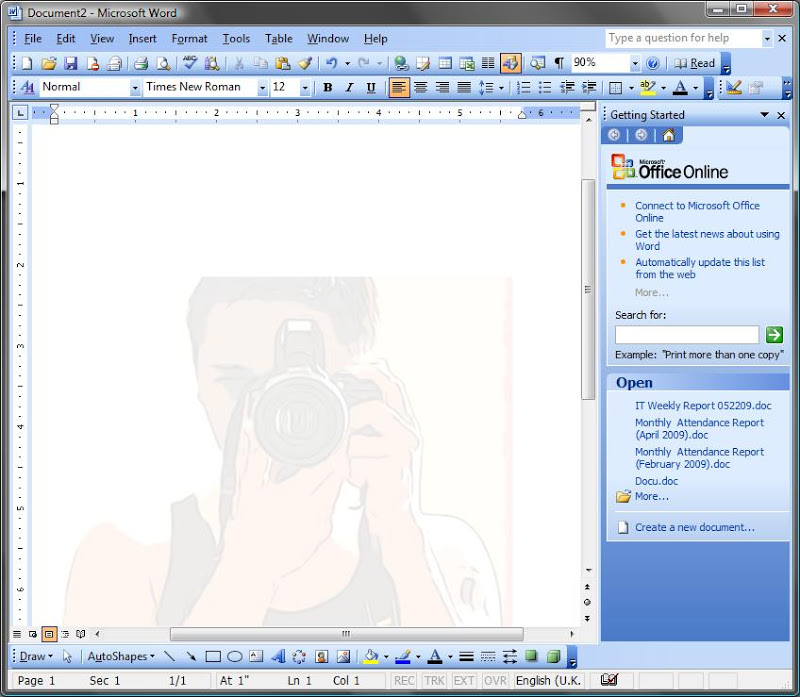Click Create a new document link
The image size is (800, 697).
[694, 527]
